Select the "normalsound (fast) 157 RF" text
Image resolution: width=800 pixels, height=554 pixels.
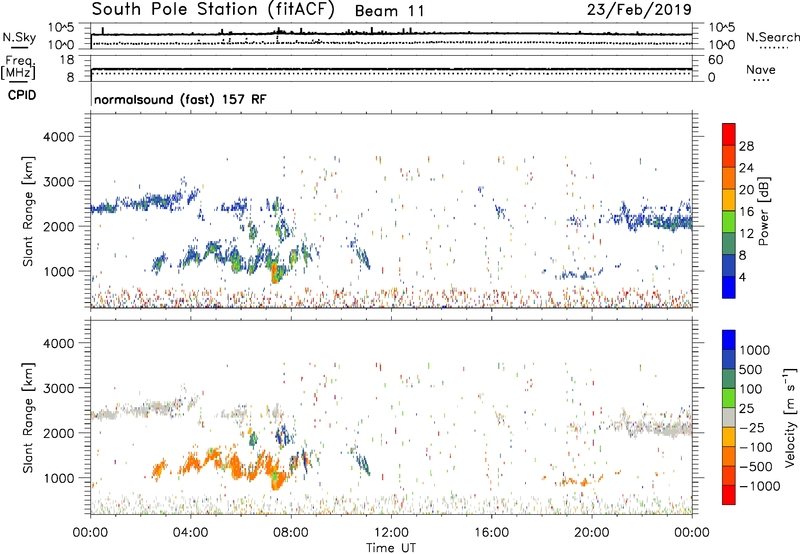(x=180, y=99)
